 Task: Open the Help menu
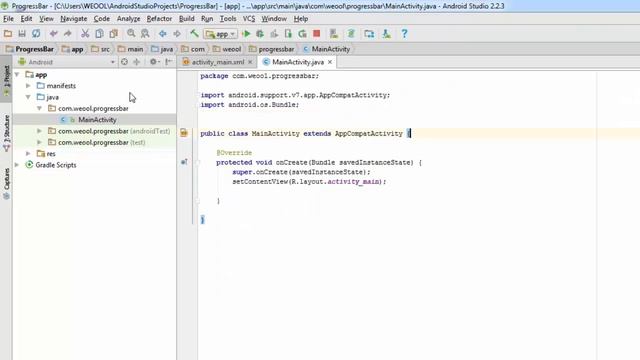pos(301,19)
